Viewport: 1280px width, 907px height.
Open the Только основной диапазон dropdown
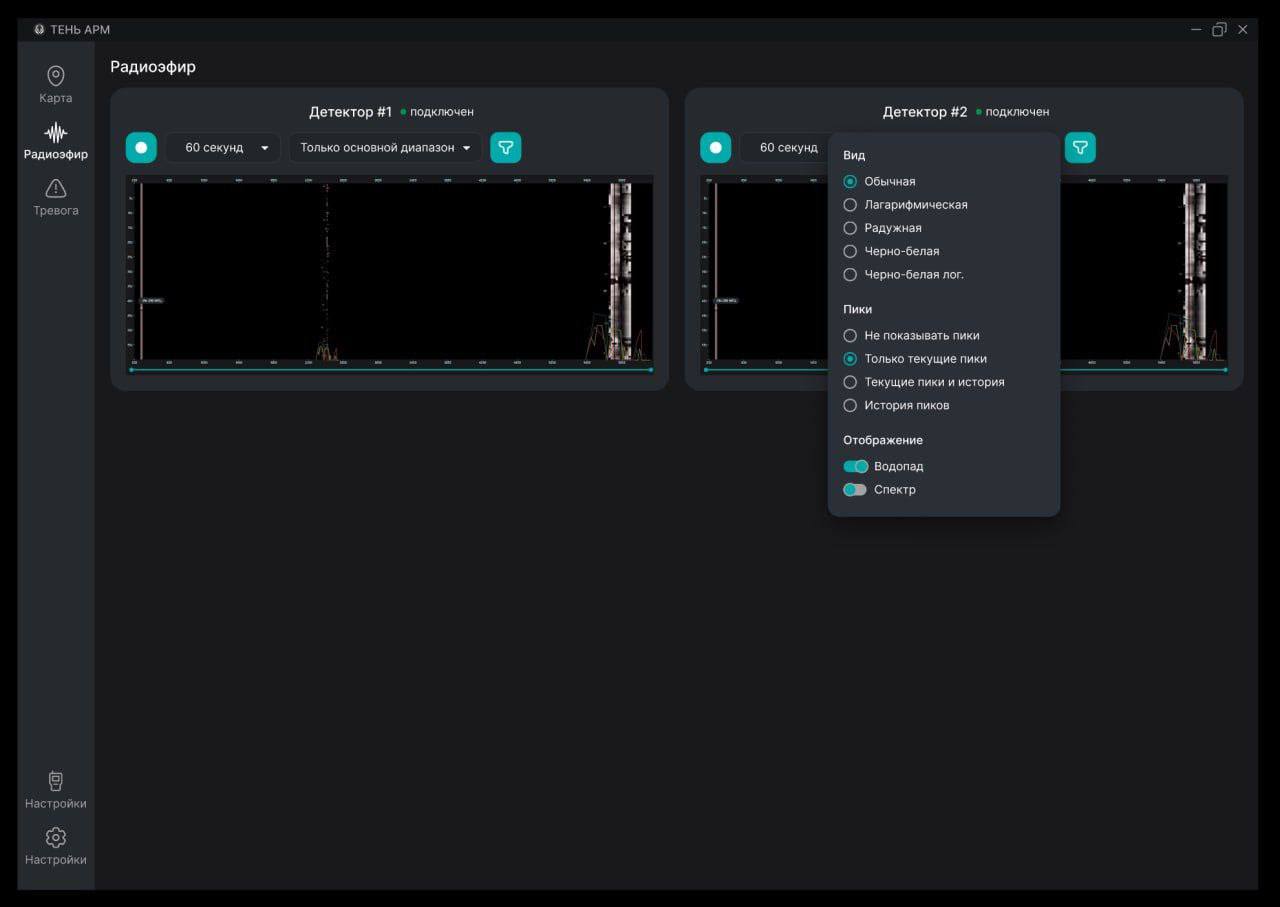(x=385, y=148)
